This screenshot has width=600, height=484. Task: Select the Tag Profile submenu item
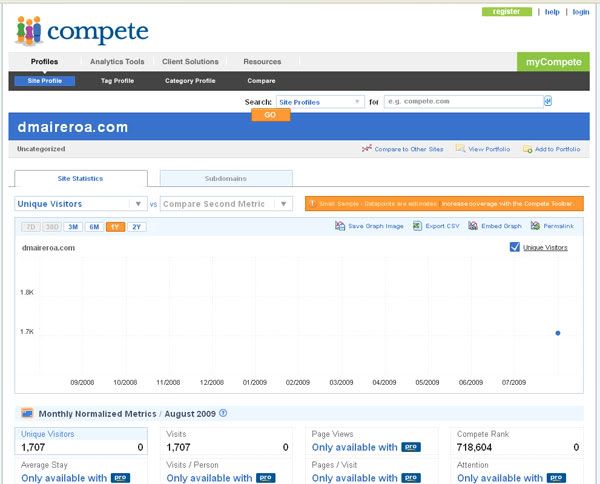click(117, 81)
